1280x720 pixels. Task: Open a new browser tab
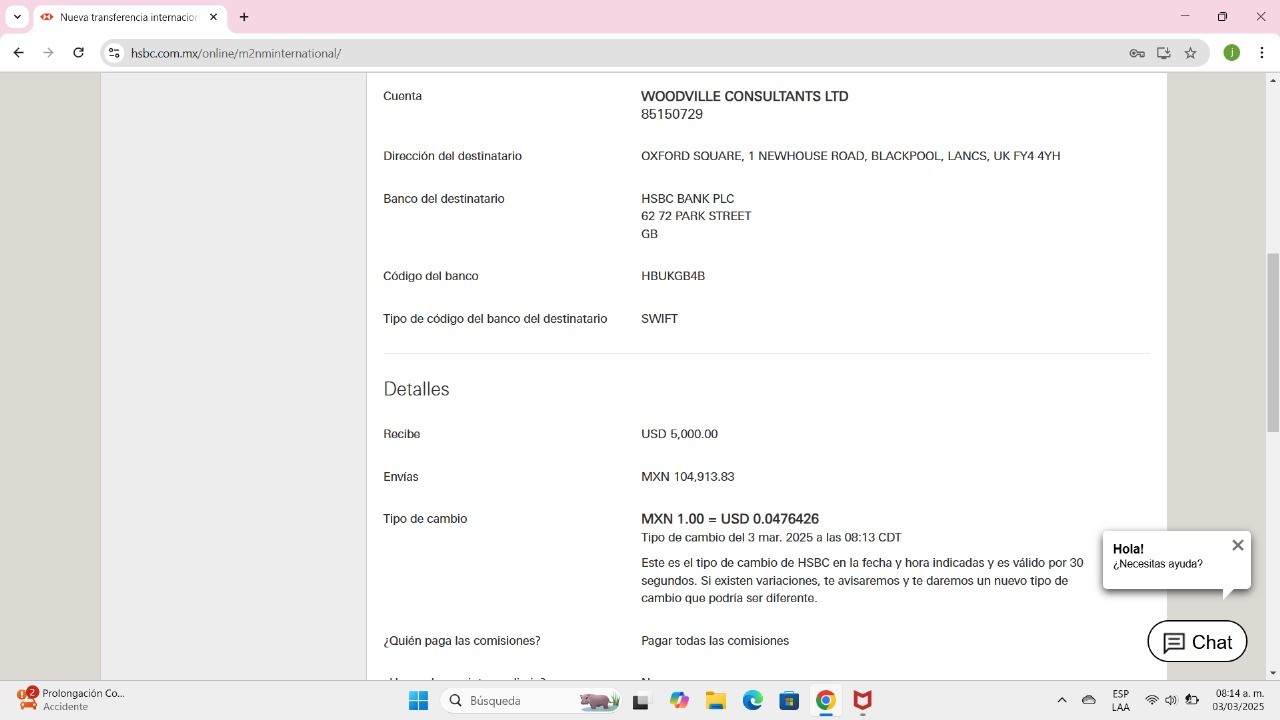244,17
